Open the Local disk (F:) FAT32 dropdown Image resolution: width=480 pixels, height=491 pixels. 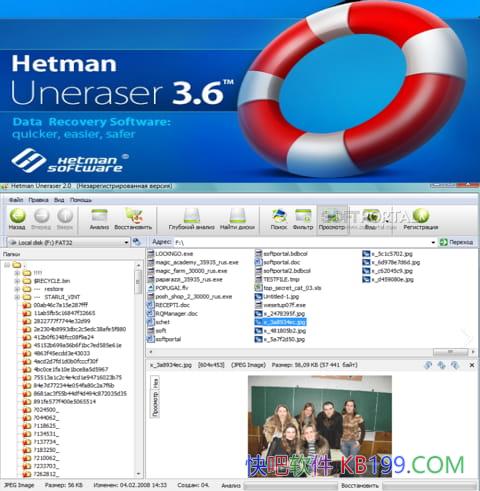pos(68,242)
